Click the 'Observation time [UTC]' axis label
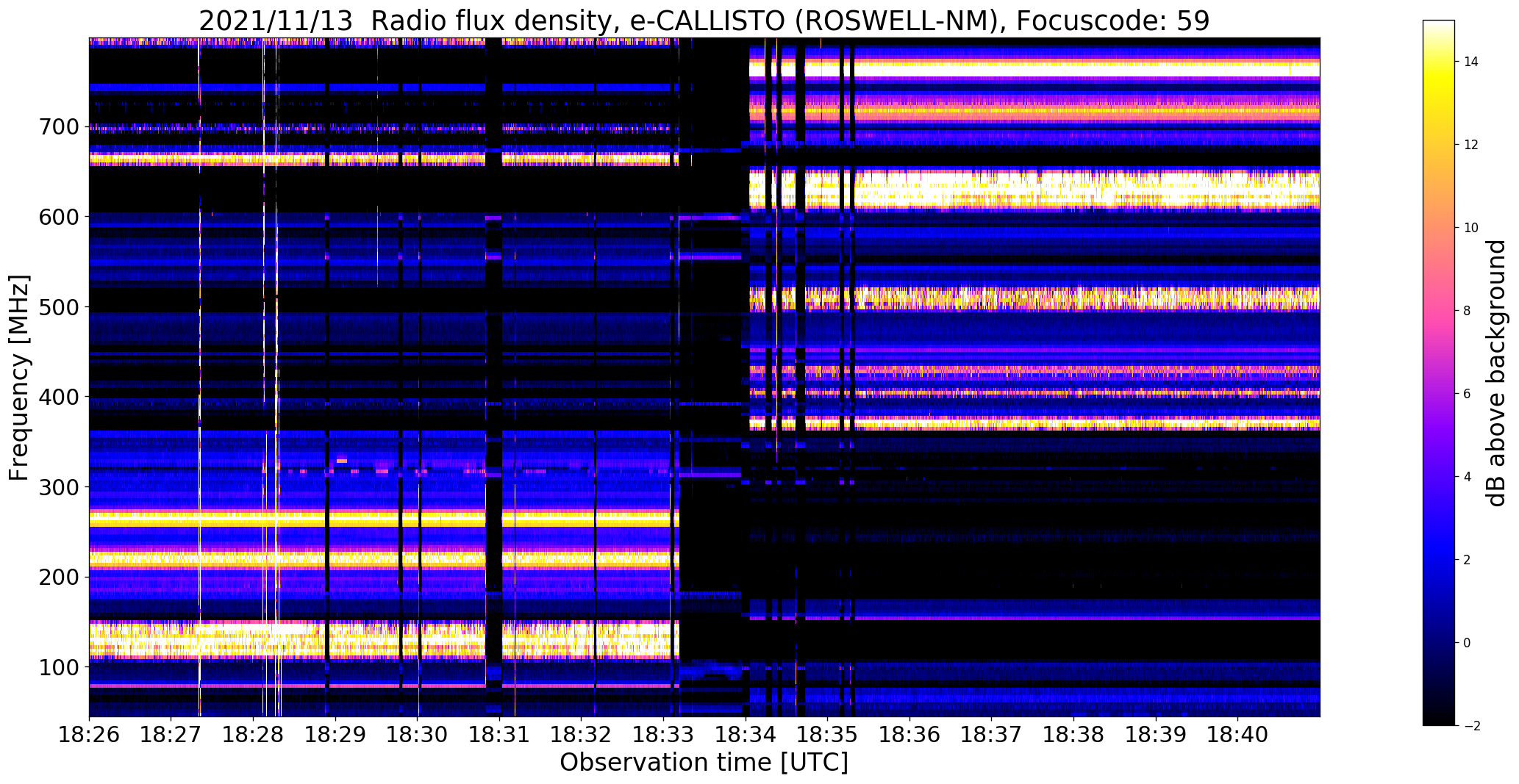Image resolution: width=1519 pixels, height=784 pixels. 704,763
